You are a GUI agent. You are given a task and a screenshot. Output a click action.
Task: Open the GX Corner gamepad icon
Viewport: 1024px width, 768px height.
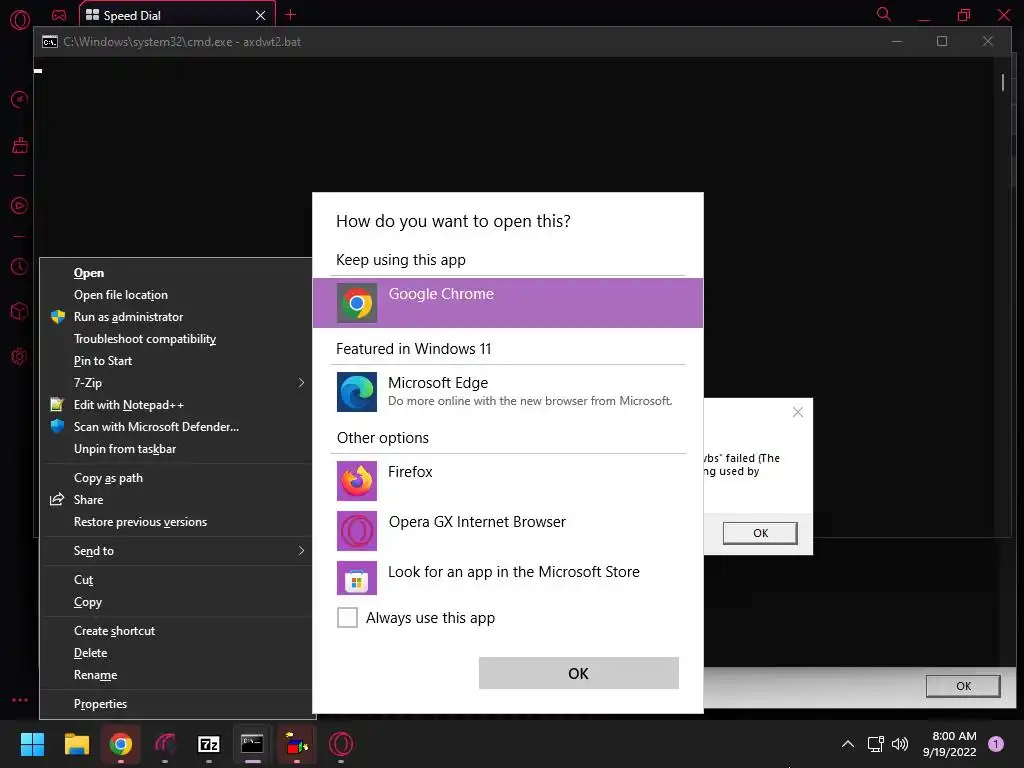59,15
